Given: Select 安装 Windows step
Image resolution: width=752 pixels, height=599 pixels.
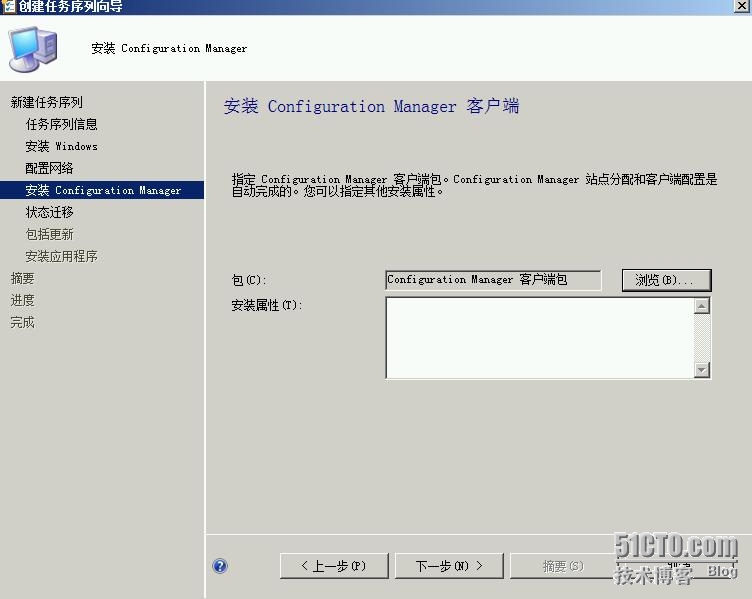Looking at the screenshot, I should pos(61,146).
